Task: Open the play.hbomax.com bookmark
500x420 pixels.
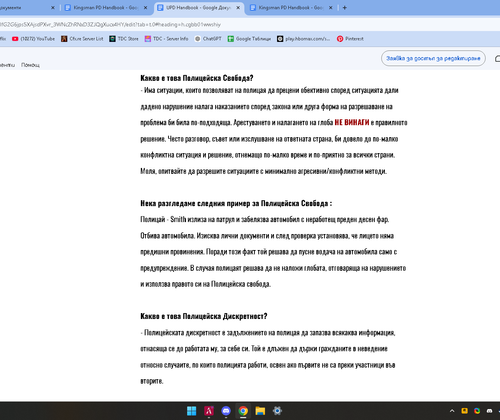Action: (304, 39)
